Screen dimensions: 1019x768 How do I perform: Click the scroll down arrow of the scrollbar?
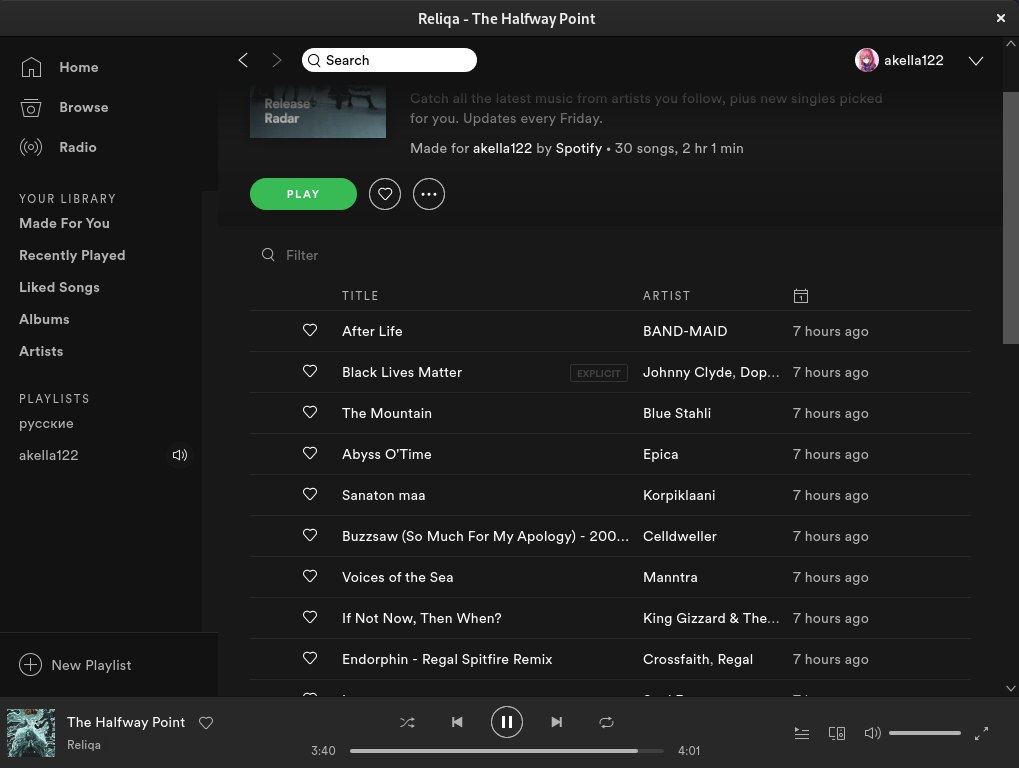coord(1011,688)
